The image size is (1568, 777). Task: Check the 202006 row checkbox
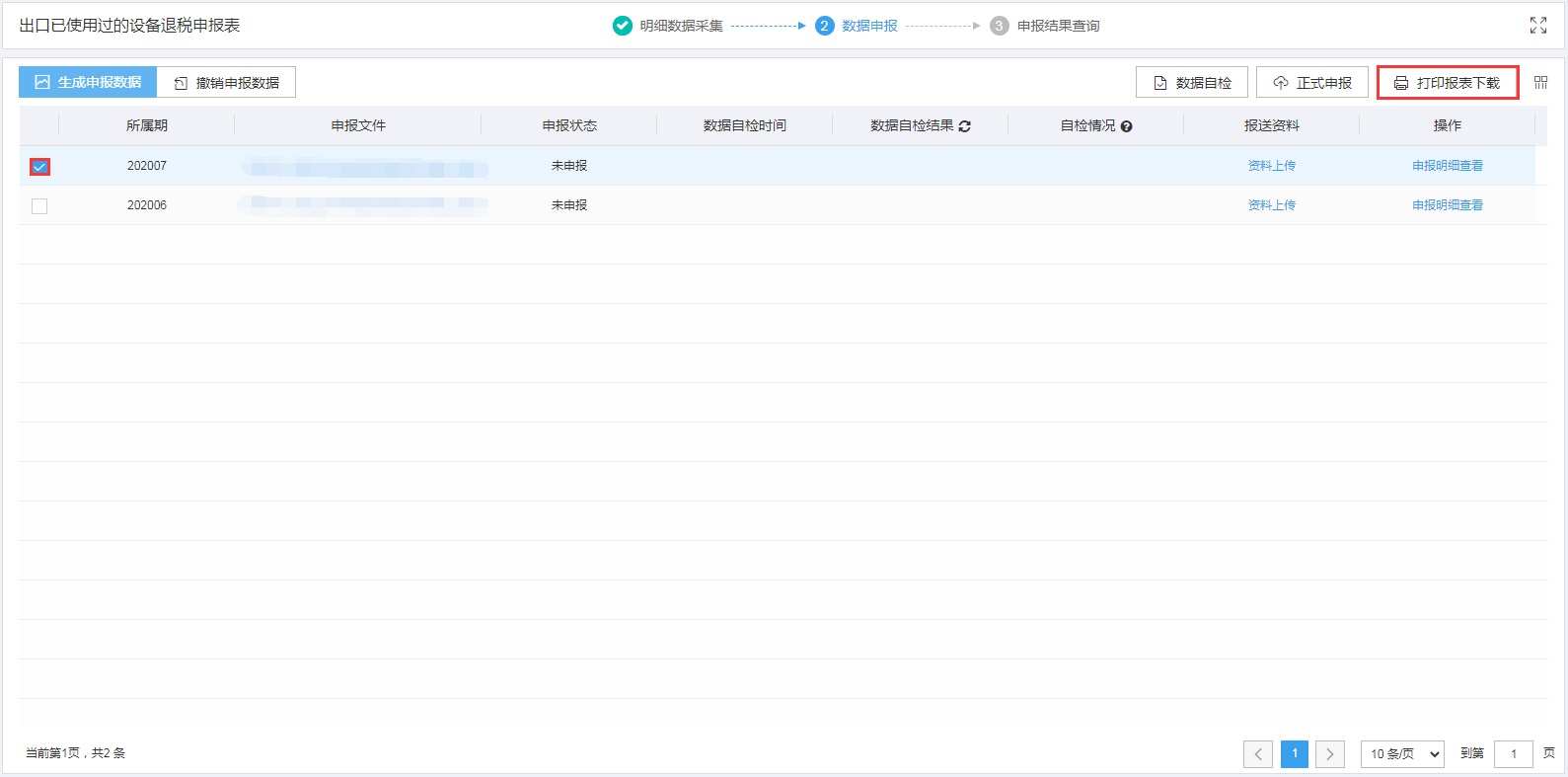click(39, 206)
